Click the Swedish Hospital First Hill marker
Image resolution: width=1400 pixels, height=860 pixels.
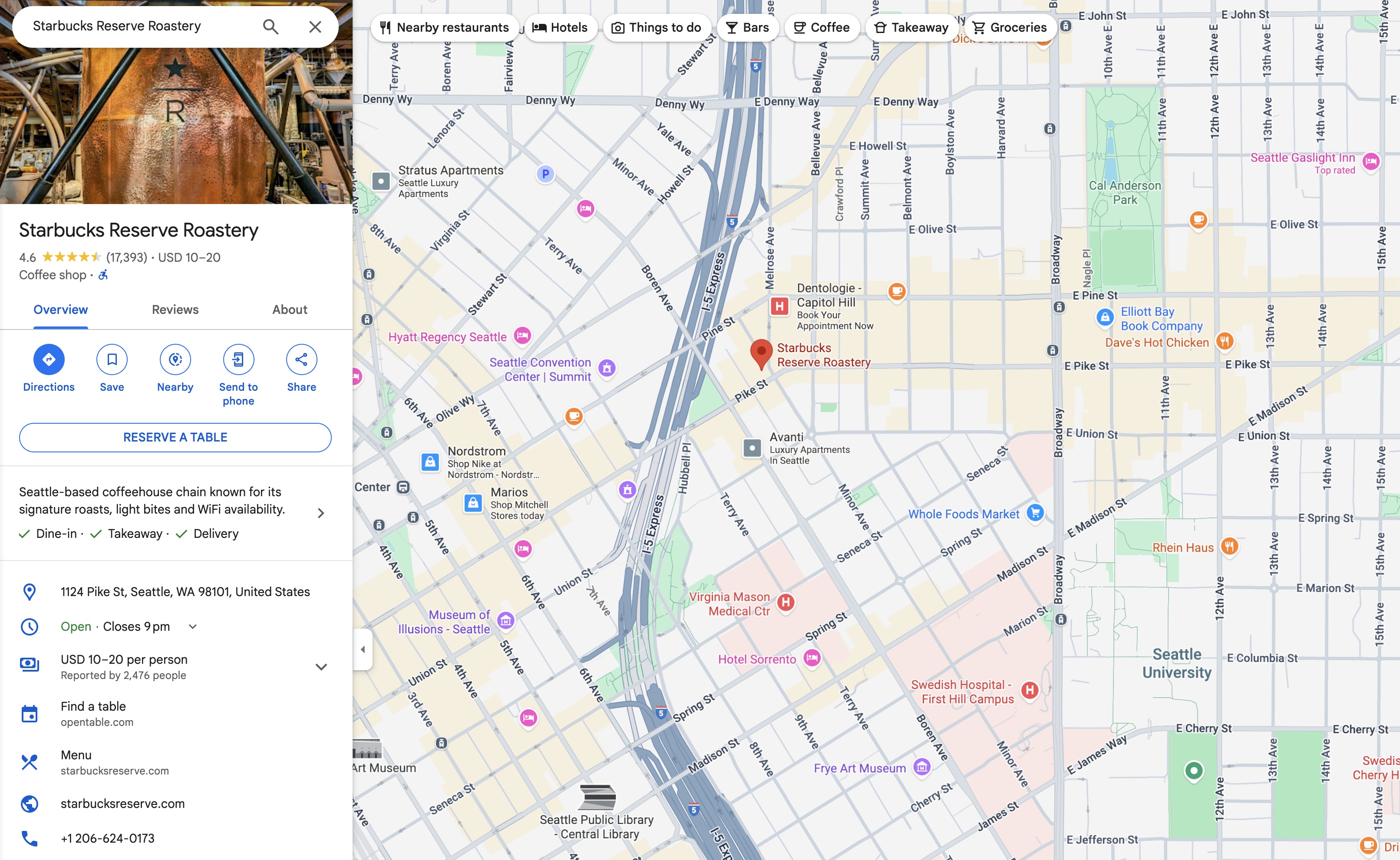click(1030, 691)
